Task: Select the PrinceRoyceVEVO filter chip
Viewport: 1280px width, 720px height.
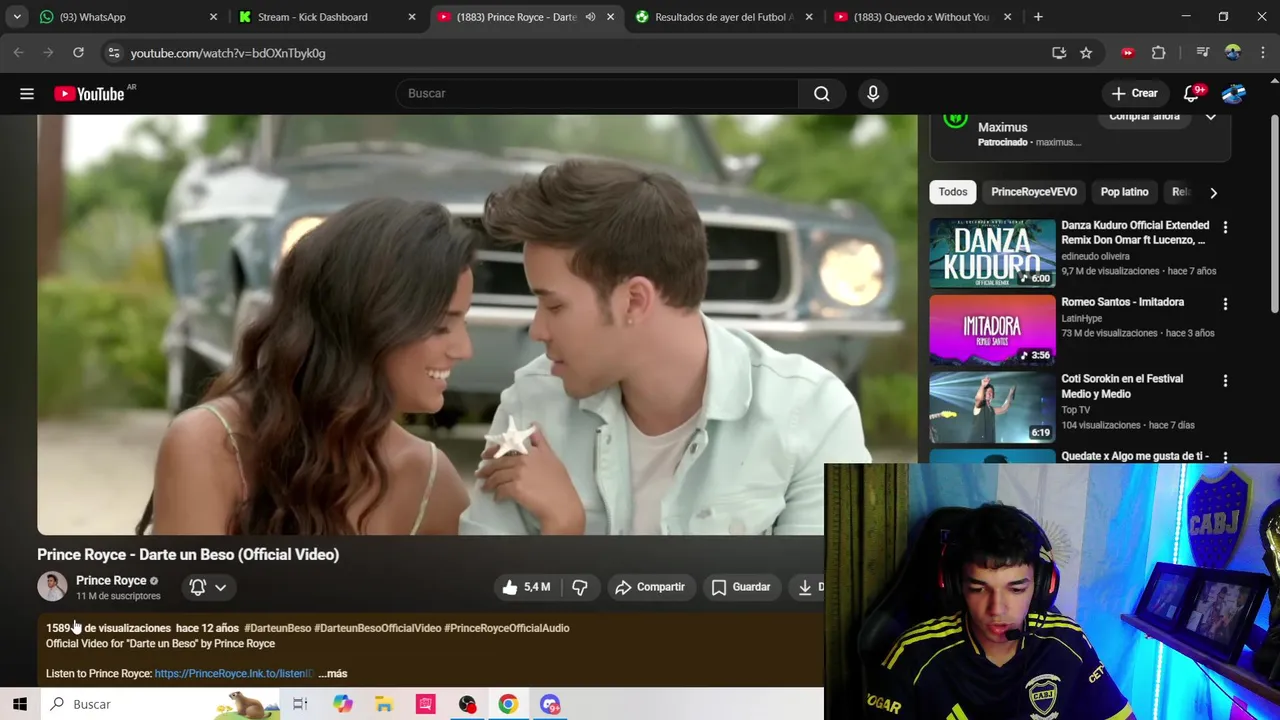Action: click(1034, 192)
